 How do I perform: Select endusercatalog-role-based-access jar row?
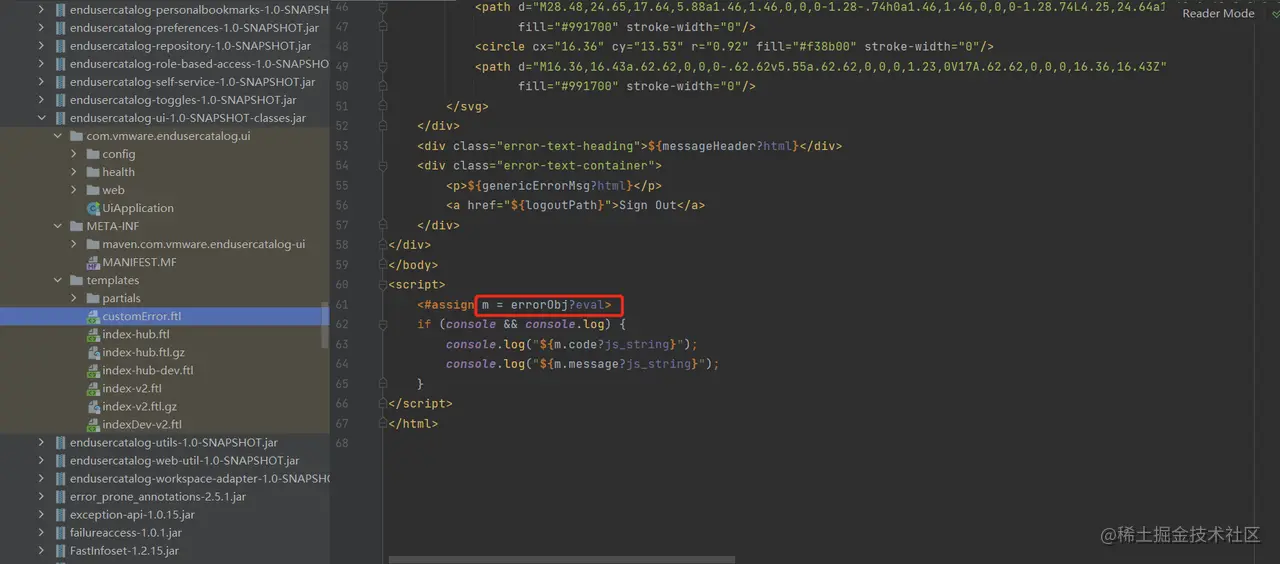(165, 64)
